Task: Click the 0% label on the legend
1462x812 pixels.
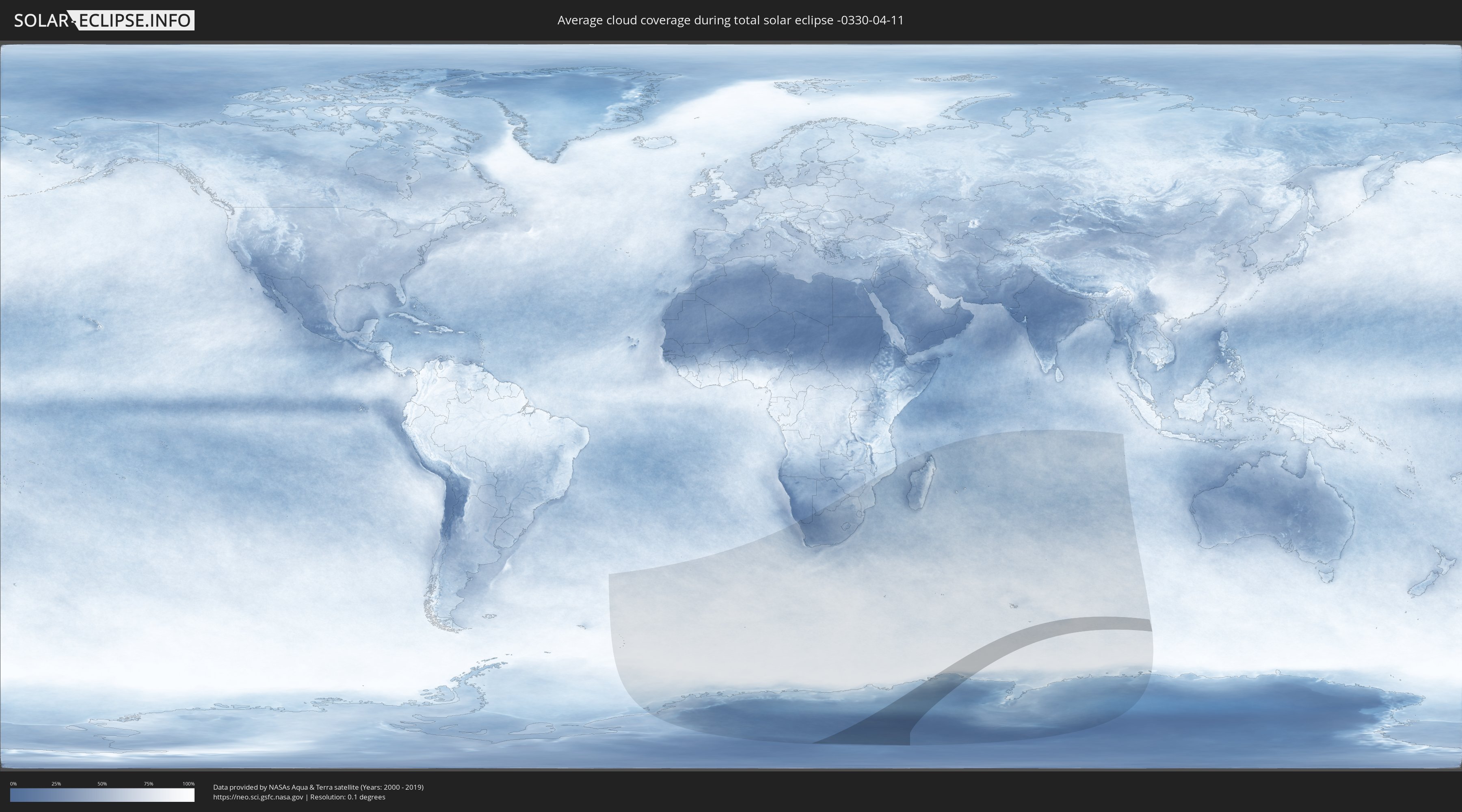Action: coord(13,784)
